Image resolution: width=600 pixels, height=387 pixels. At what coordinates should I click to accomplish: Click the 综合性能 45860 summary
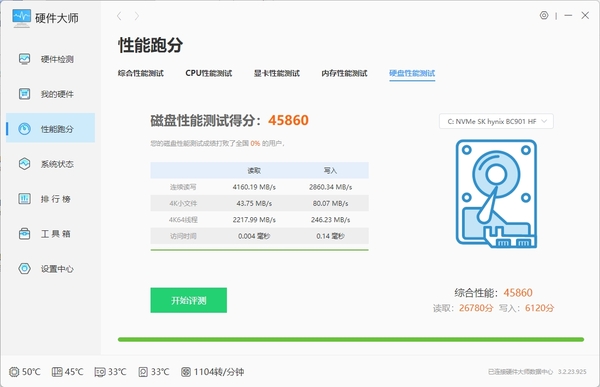click(x=493, y=293)
